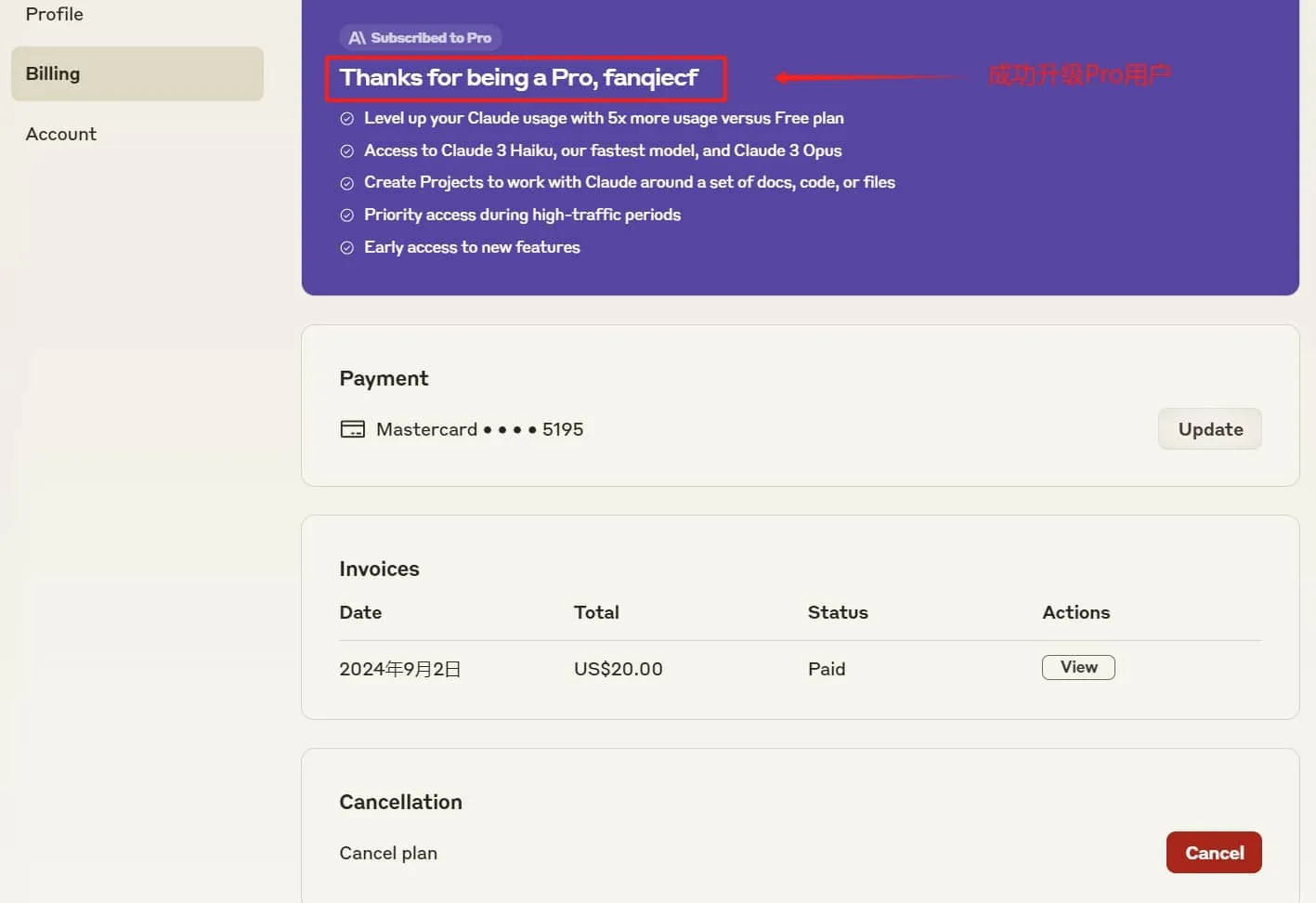Click the check icon beside Priority access
The width and height of the screenshot is (1316, 903).
click(x=347, y=216)
